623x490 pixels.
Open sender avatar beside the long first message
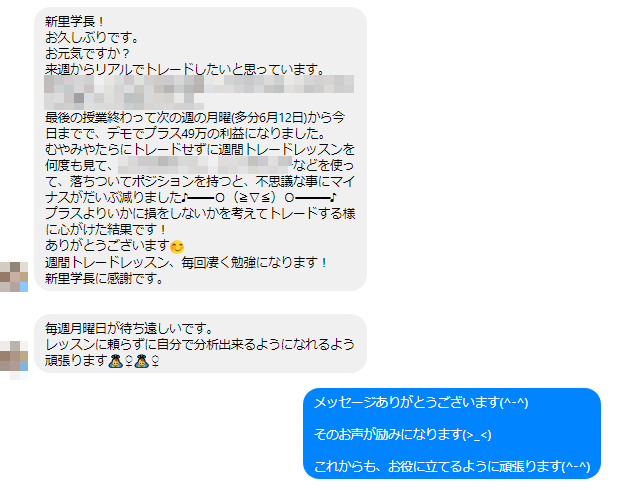point(14,277)
